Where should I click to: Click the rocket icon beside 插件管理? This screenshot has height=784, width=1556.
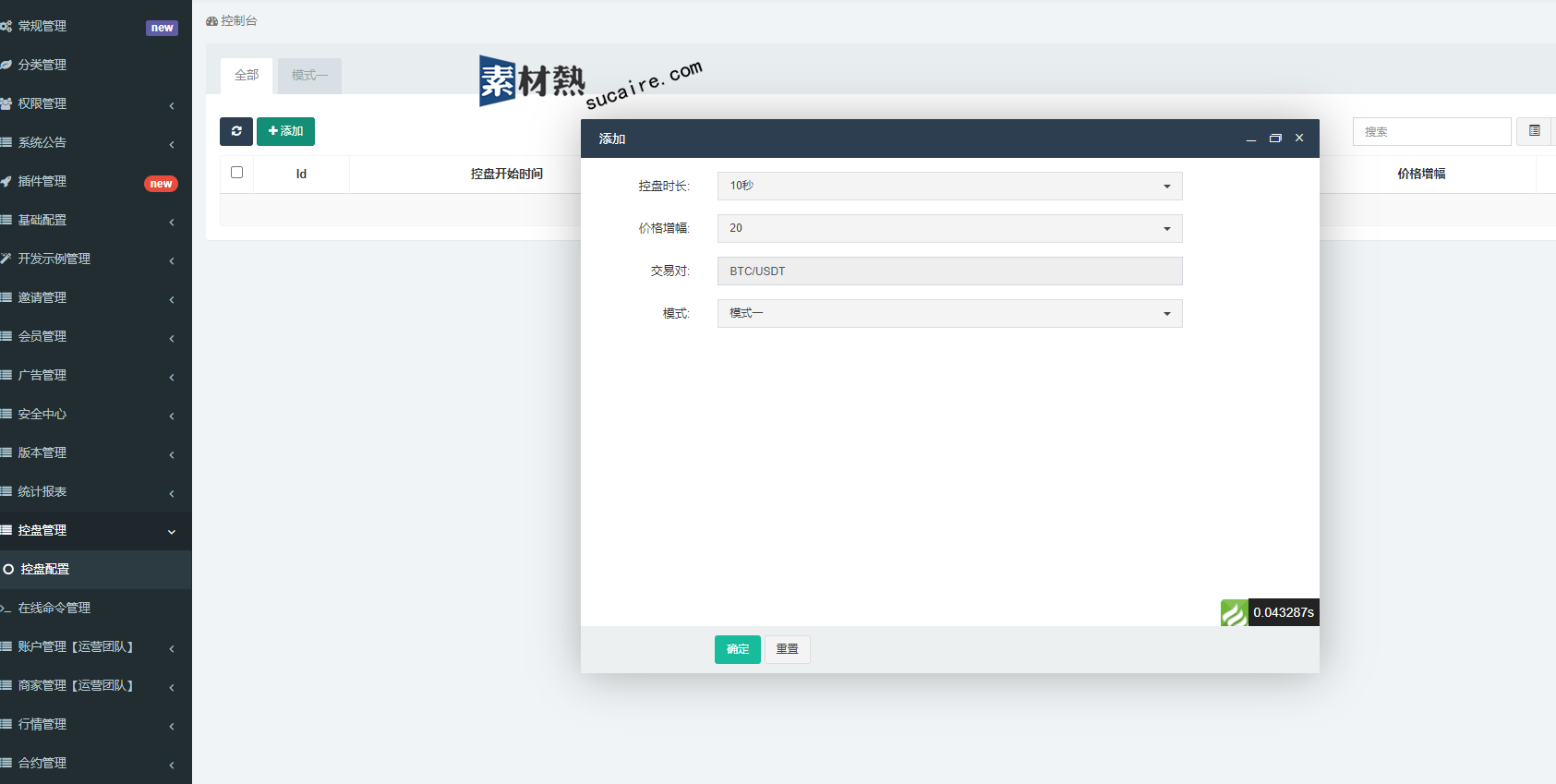tap(6, 181)
